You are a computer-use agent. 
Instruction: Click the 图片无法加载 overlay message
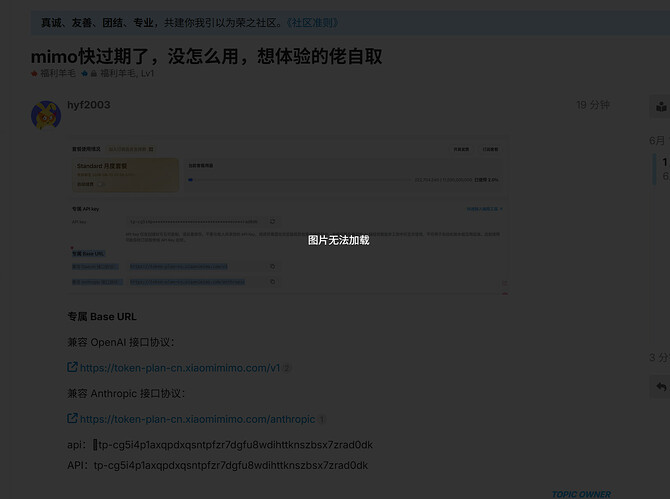338,240
